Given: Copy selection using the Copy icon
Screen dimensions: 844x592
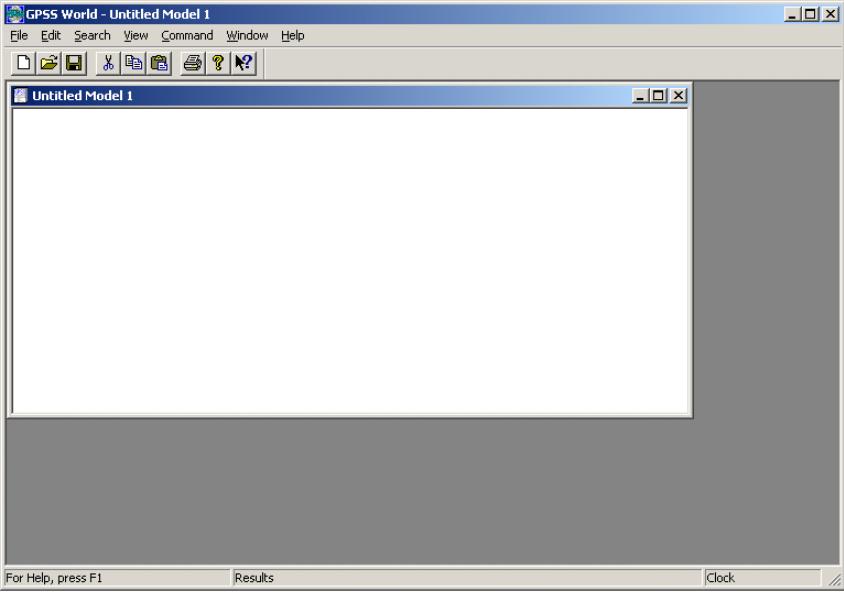Looking at the screenshot, I should coord(133,63).
